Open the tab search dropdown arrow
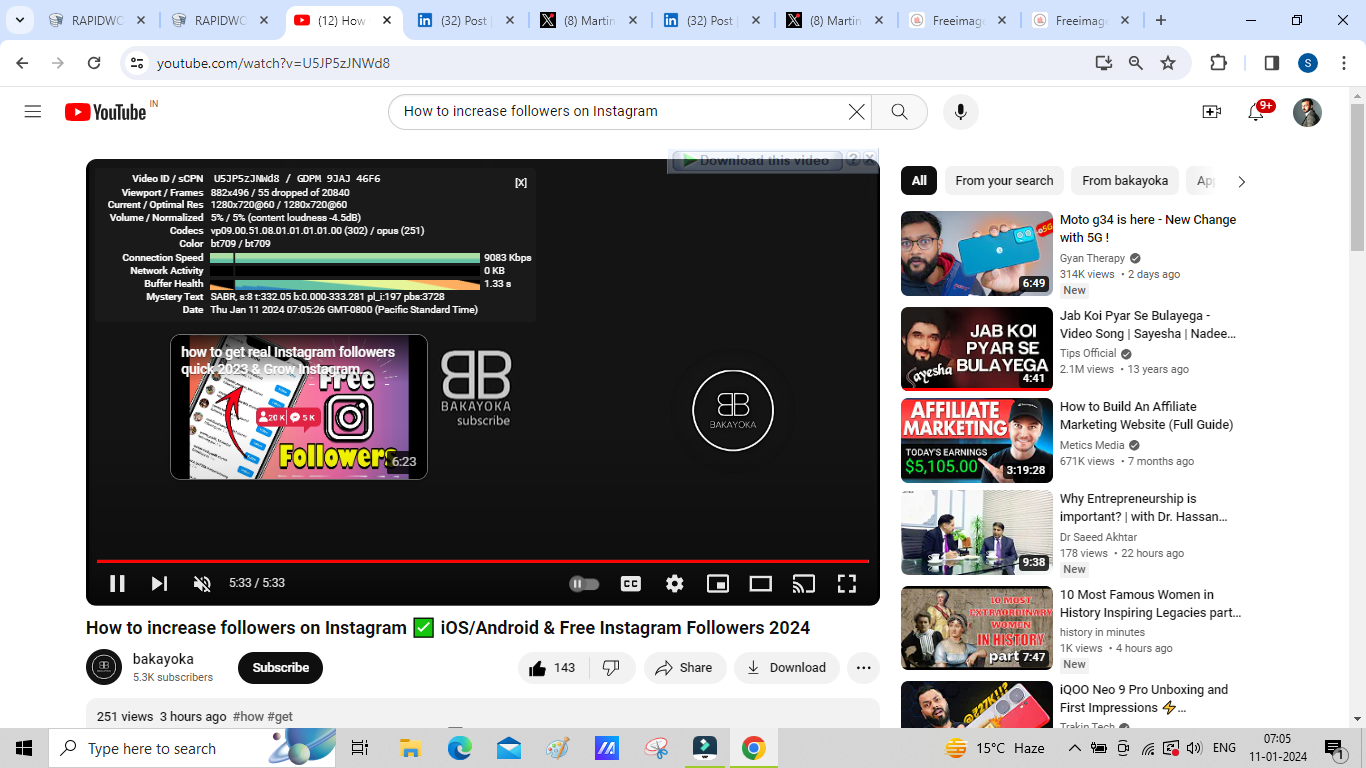 coord(19,20)
